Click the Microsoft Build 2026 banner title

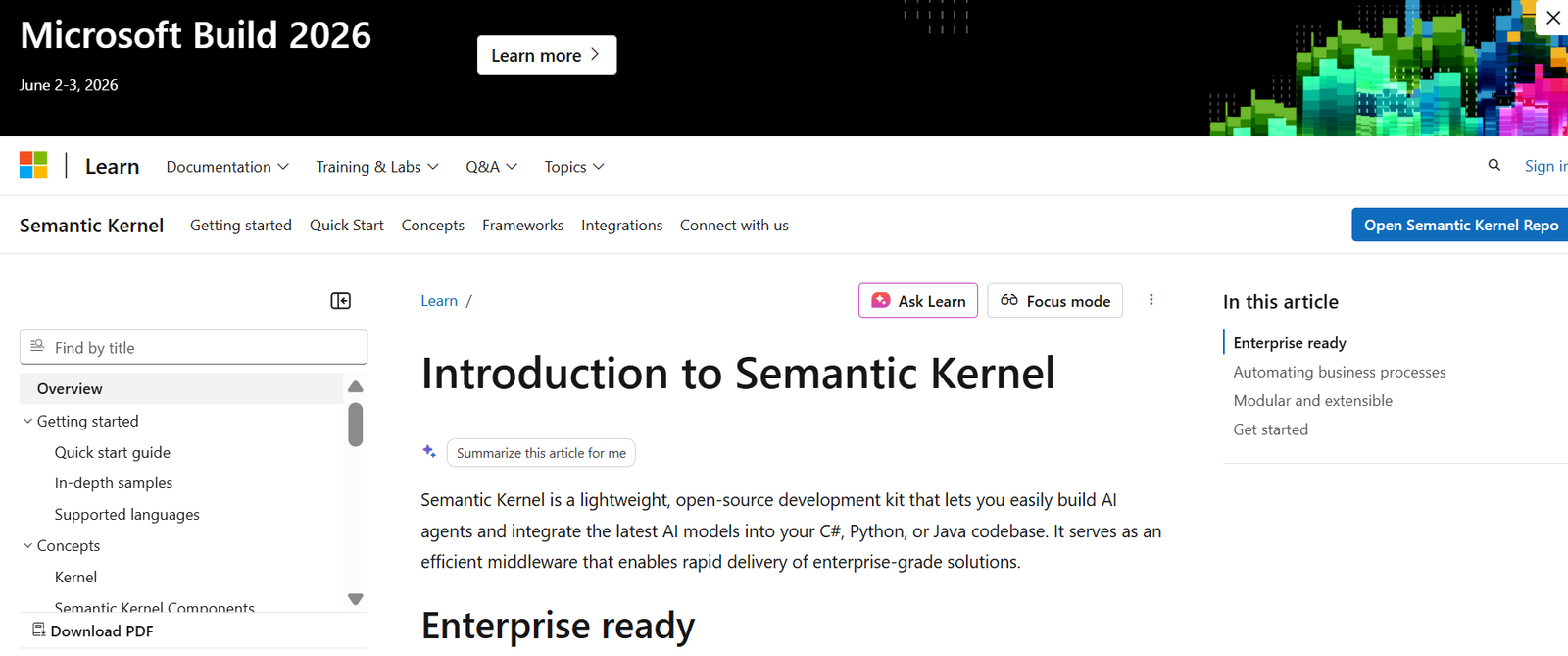pyautogui.click(x=196, y=35)
